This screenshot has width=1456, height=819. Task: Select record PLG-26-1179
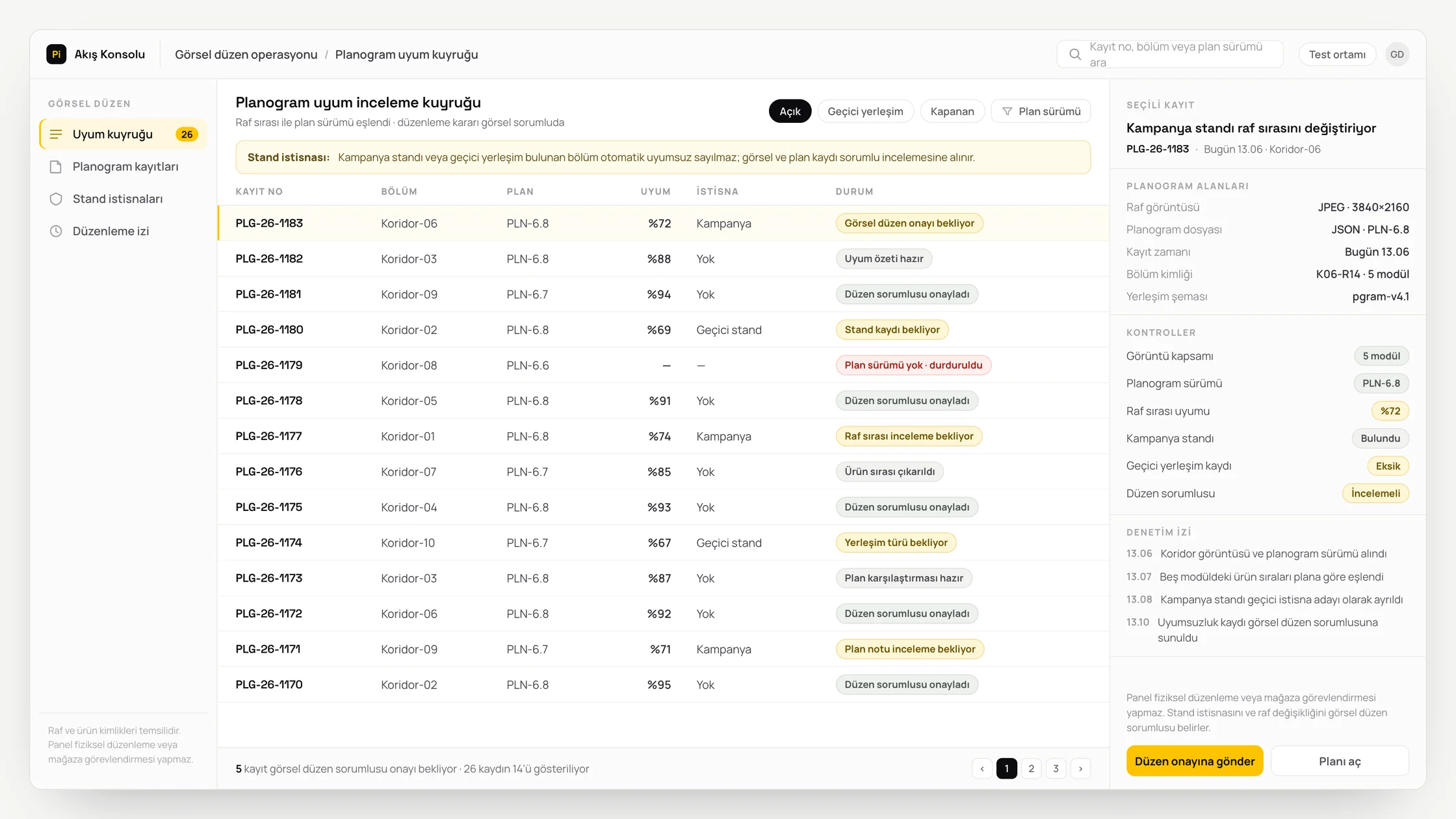[x=663, y=365]
